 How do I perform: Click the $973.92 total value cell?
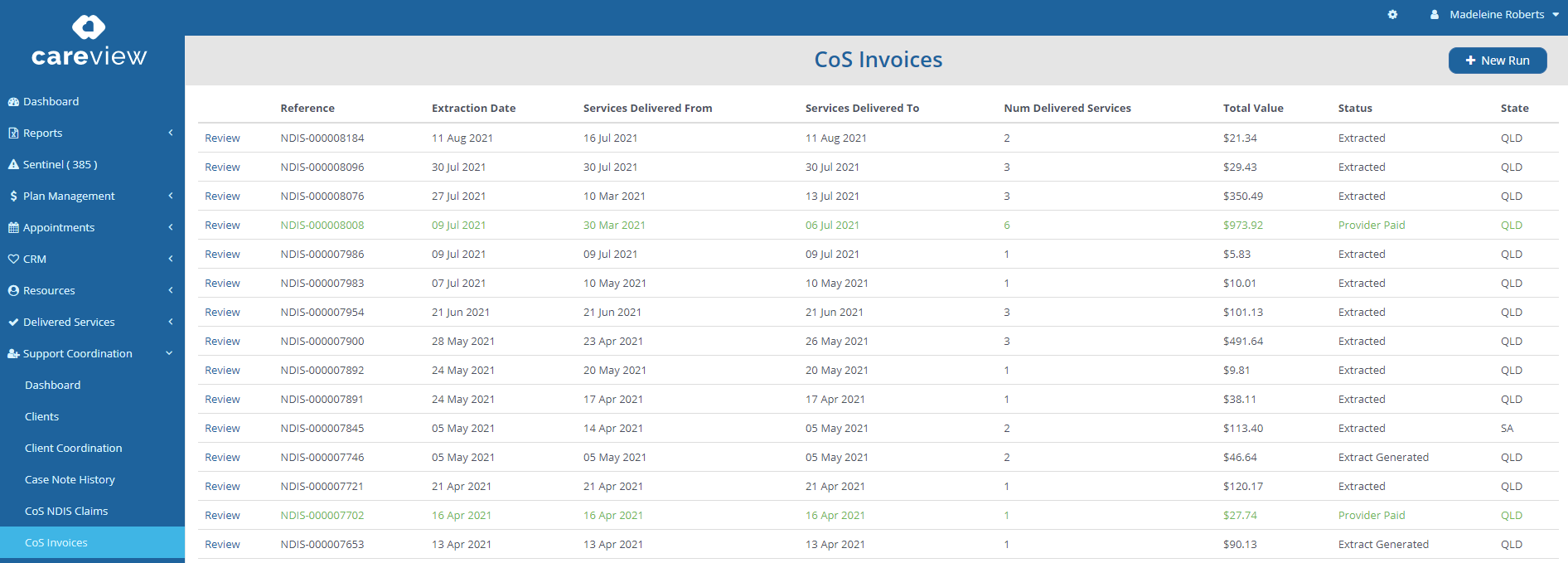tap(1243, 226)
